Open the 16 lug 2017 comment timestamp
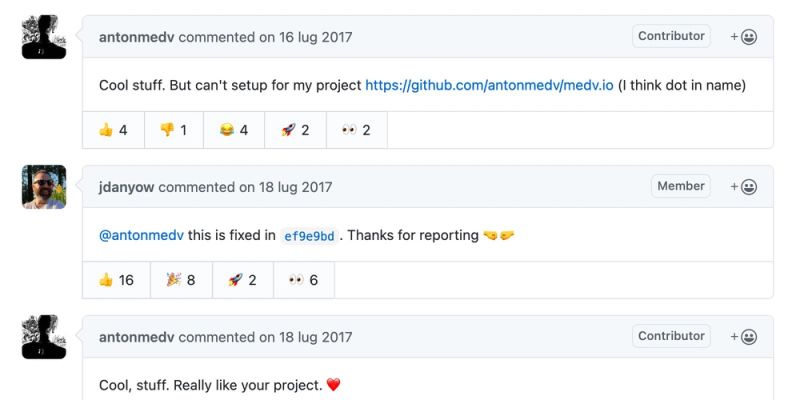Image resolution: width=800 pixels, height=400 pixels. pos(295,37)
